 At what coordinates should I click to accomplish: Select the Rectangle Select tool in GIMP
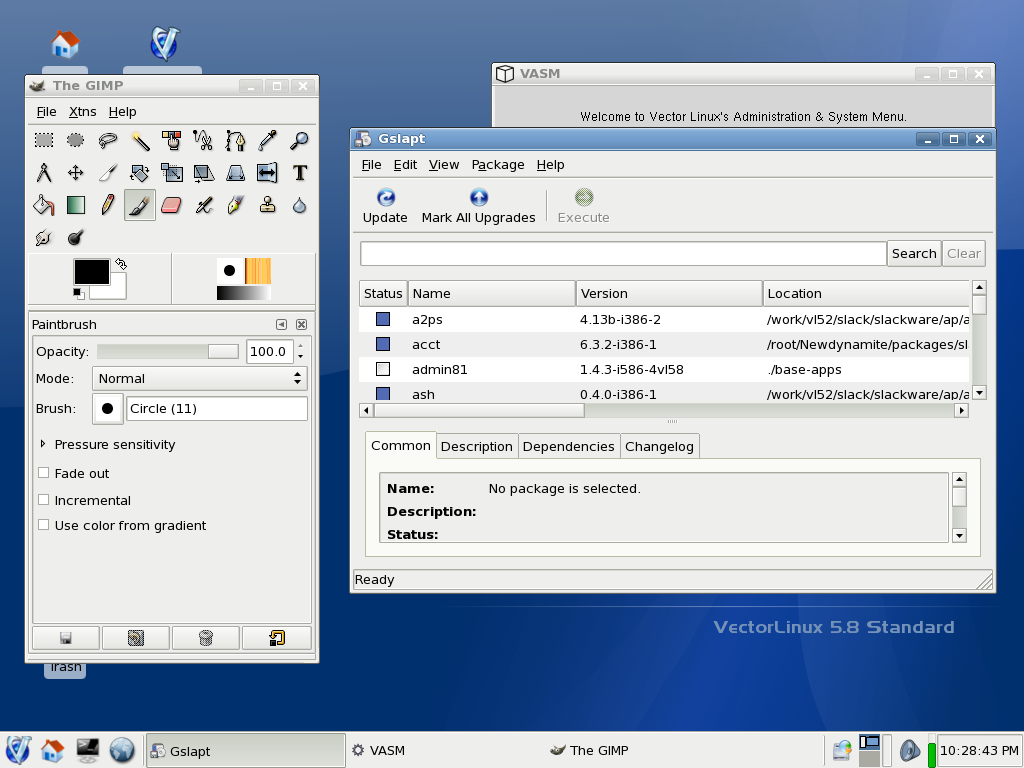(44, 140)
